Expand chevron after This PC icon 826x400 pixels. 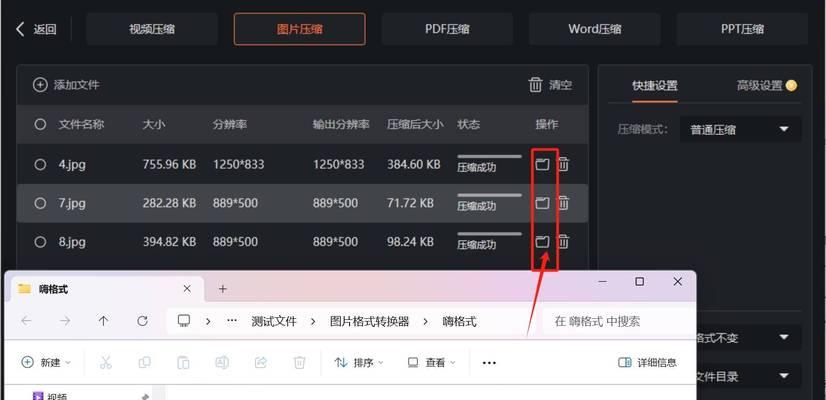(x=208, y=321)
